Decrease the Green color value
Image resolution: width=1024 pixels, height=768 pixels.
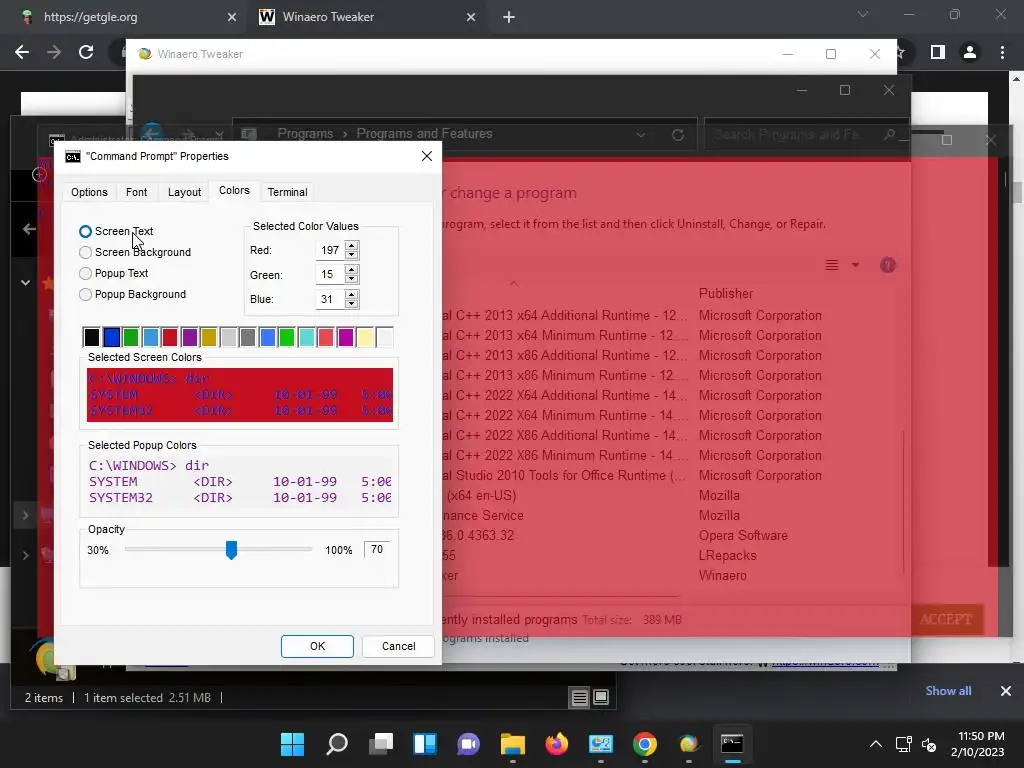tap(351, 279)
